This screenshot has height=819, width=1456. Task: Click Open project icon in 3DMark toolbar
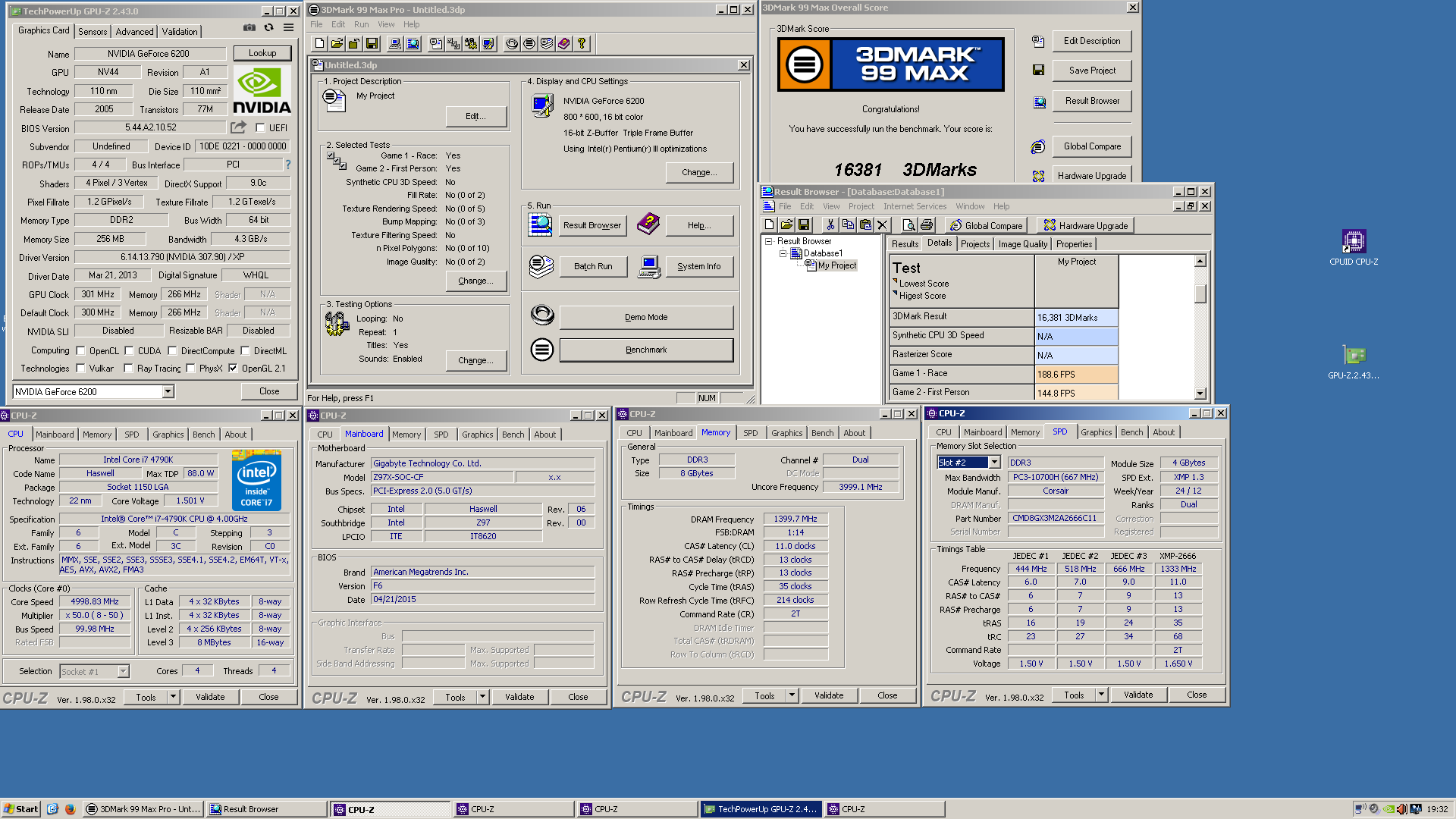point(337,44)
